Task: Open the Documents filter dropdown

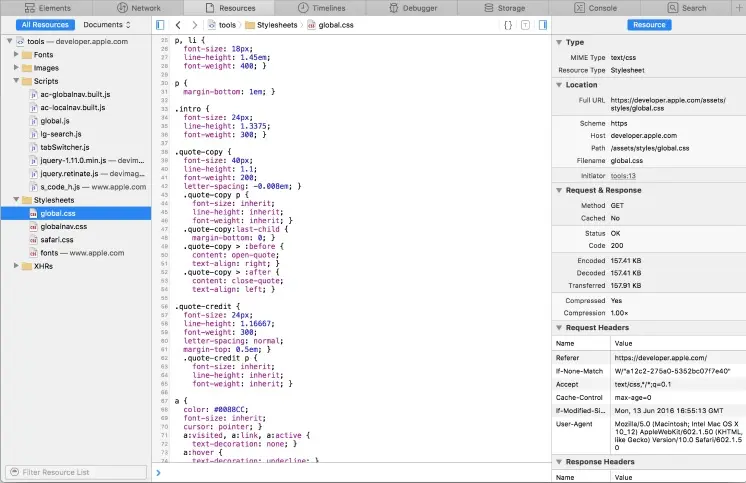Action: (x=107, y=25)
